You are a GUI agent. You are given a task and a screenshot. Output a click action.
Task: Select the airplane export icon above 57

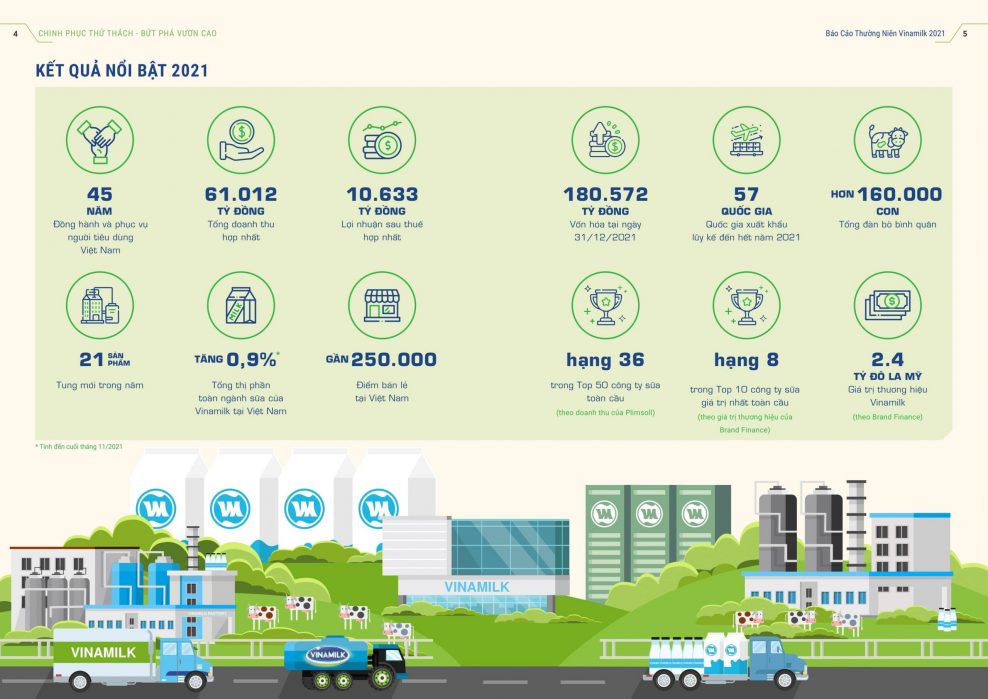746,140
